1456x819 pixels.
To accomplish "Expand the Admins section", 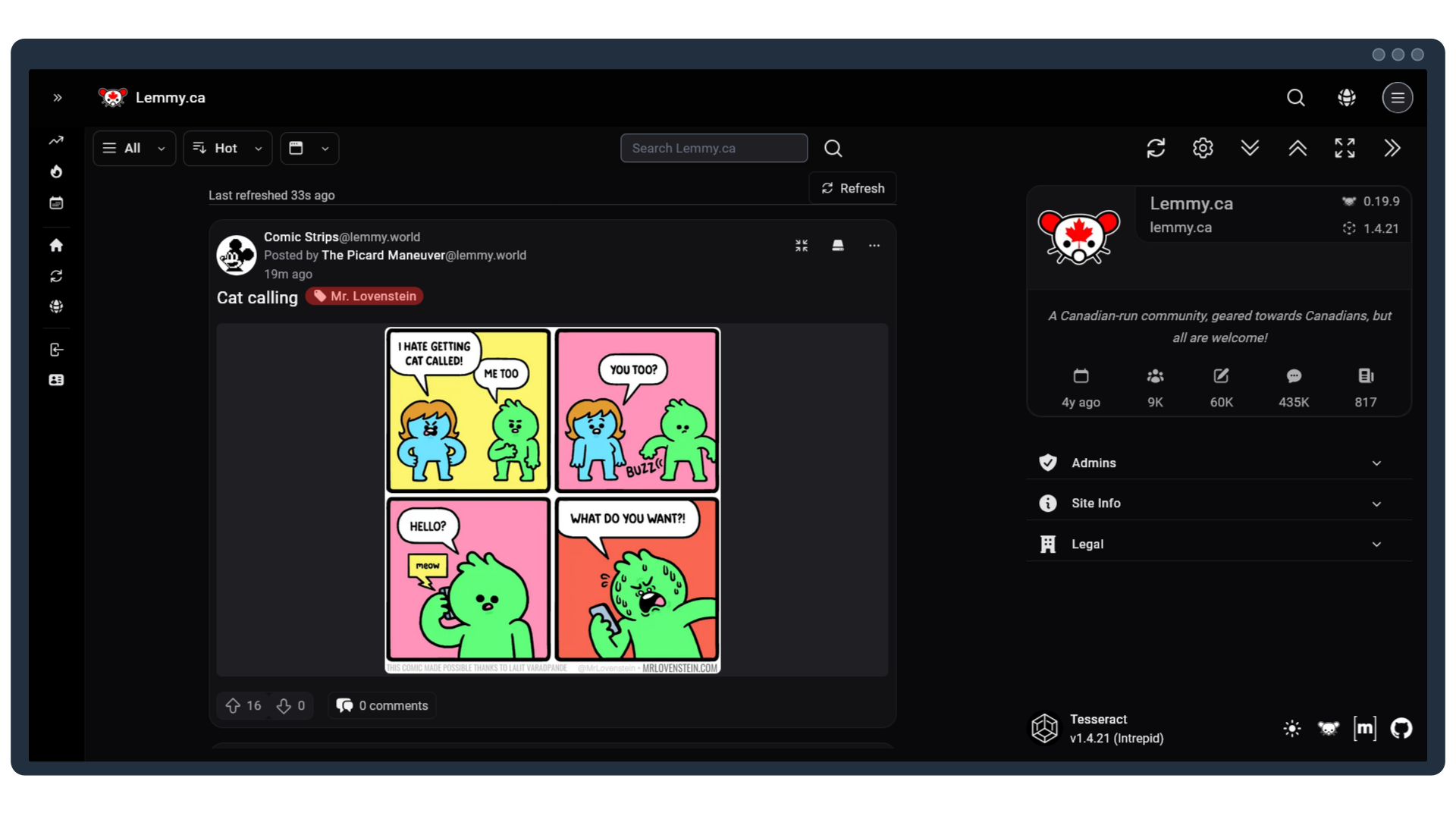I will pos(1218,463).
